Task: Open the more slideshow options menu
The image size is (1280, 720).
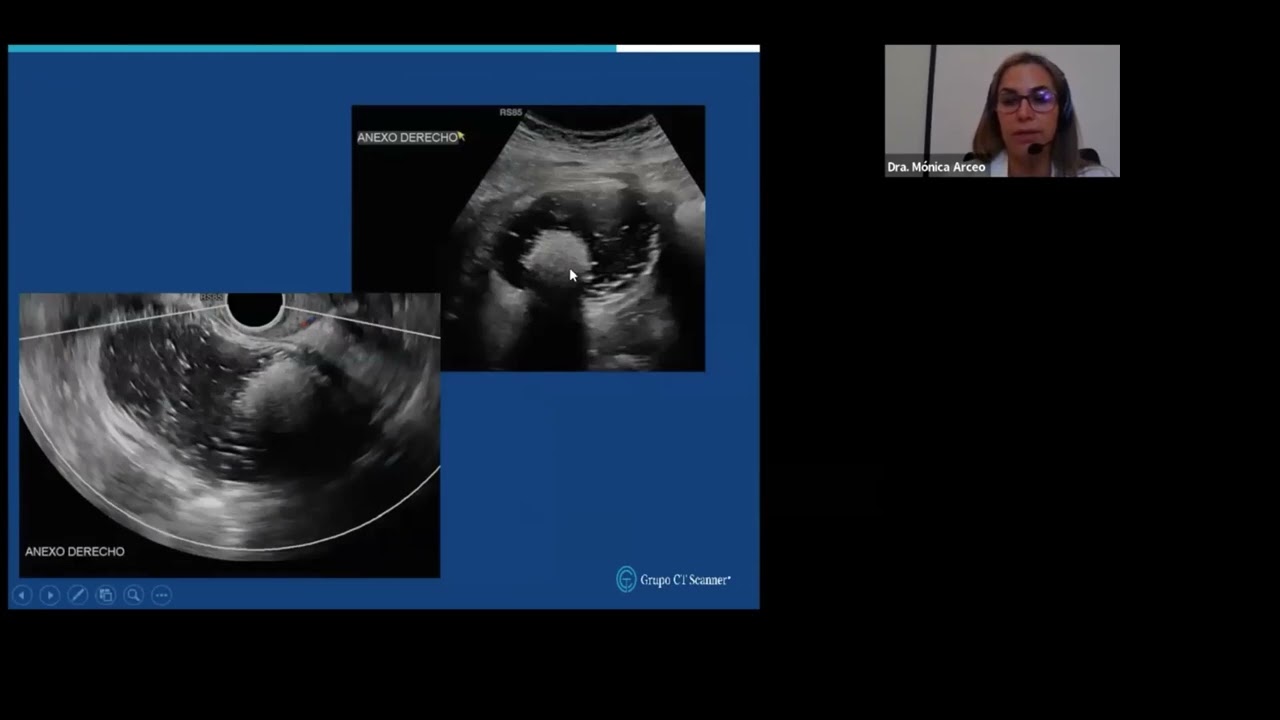Action: coord(162,595)
